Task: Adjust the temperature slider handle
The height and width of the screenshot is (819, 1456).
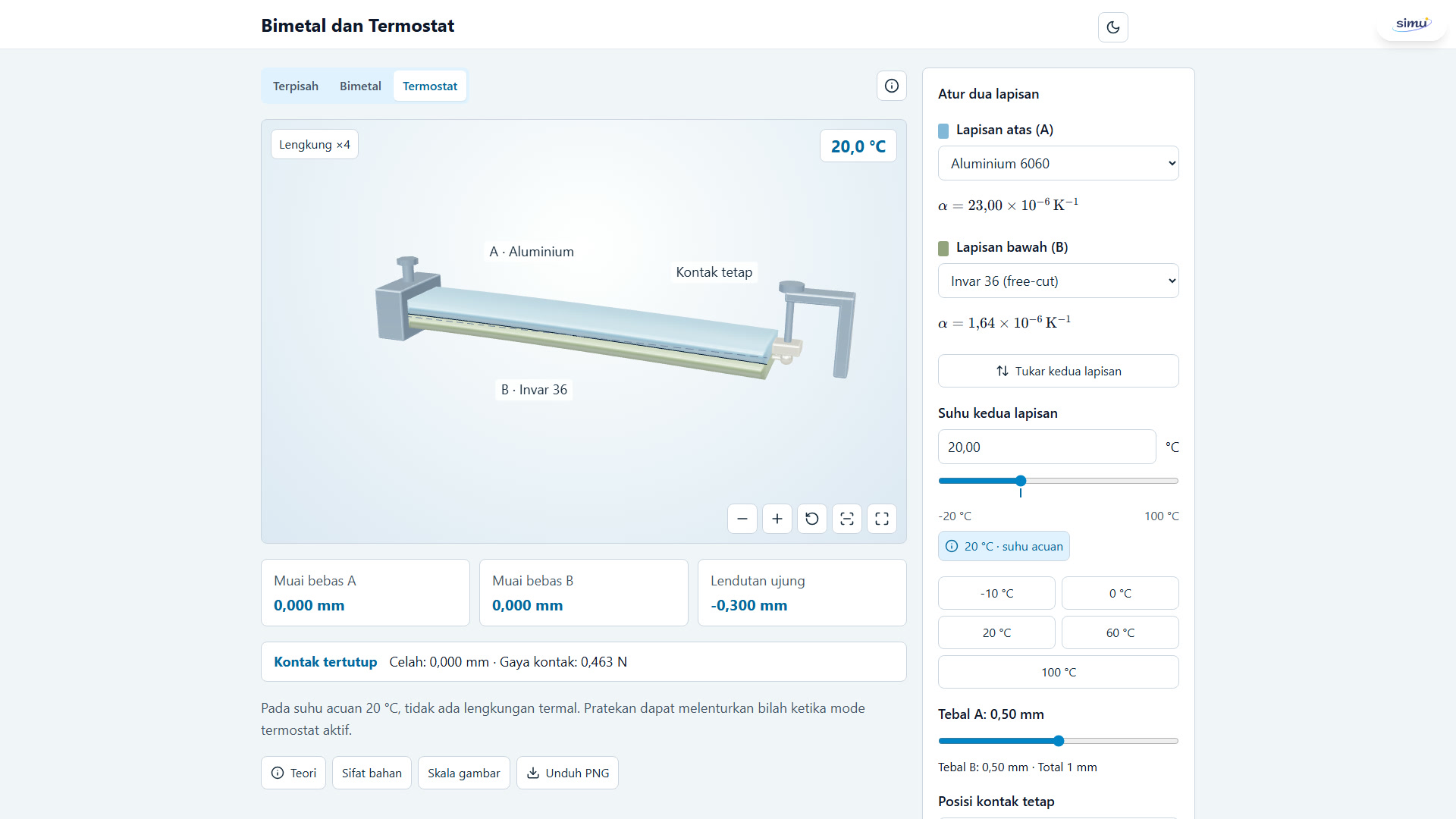Action: [1021, 481]
